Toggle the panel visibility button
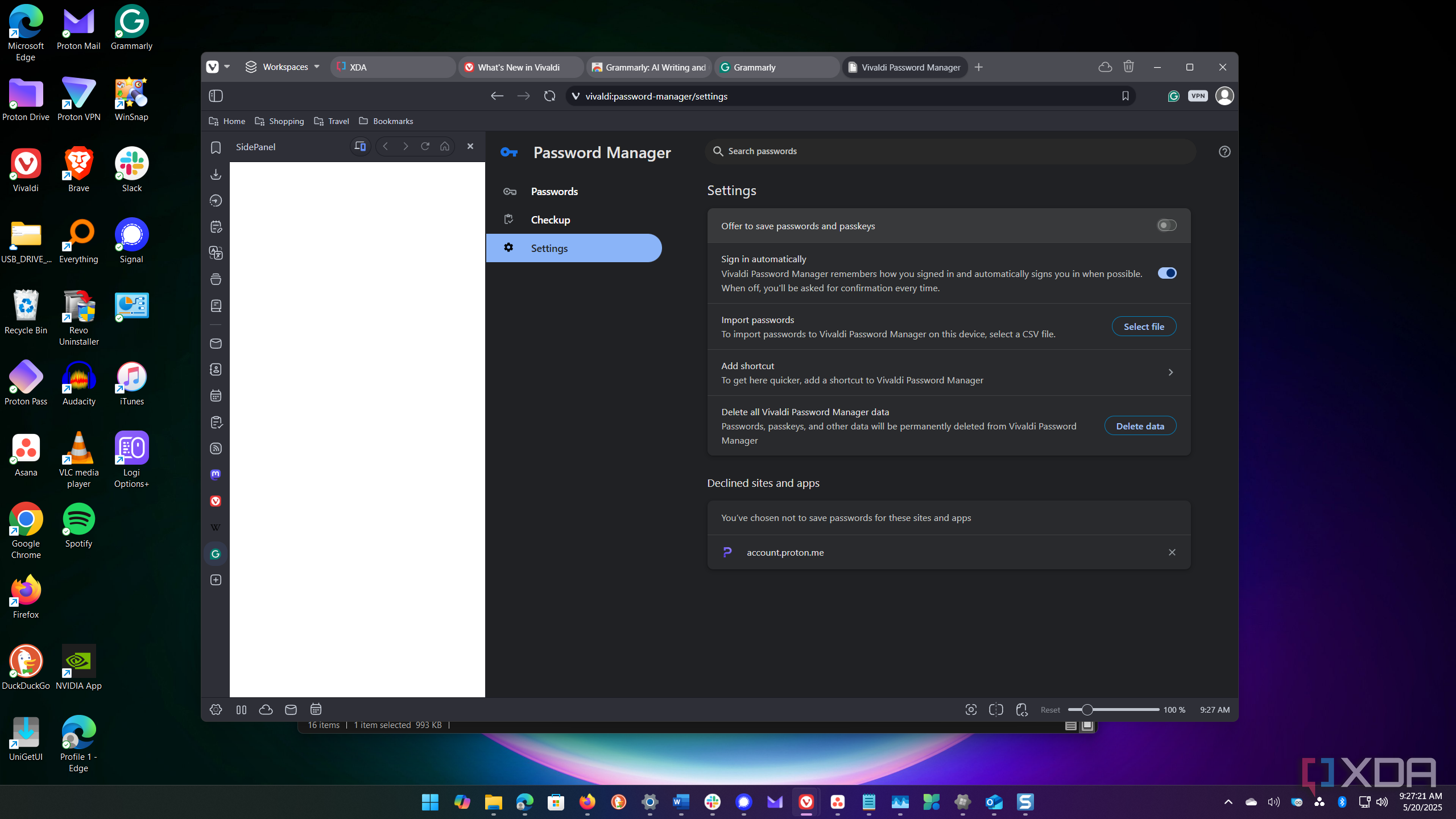The height and width of the screenshot is (819, 1456). pyautogui.click(x=216, y=96)
